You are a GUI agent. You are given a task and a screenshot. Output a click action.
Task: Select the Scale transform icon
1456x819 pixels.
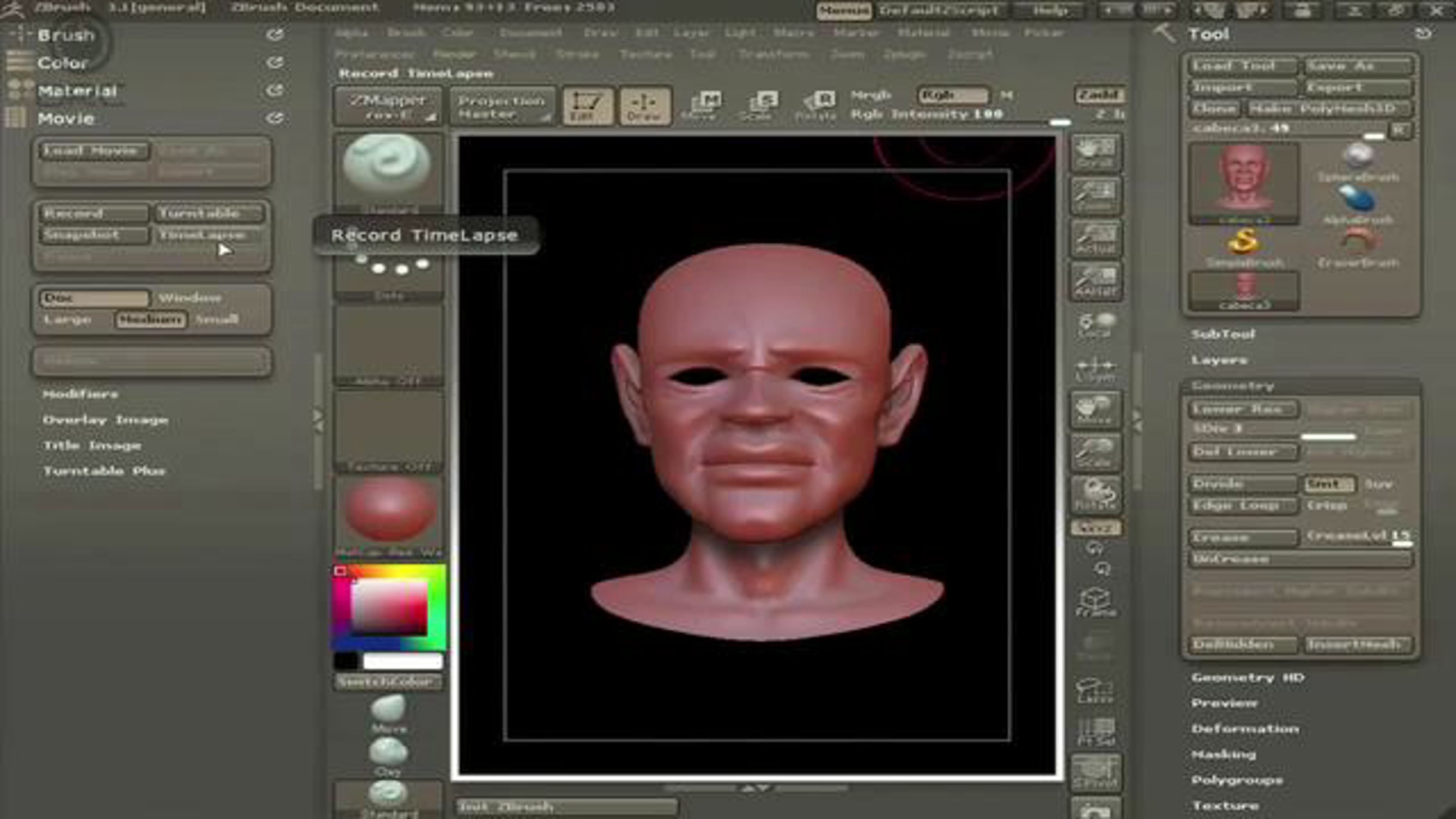[761, 104]
